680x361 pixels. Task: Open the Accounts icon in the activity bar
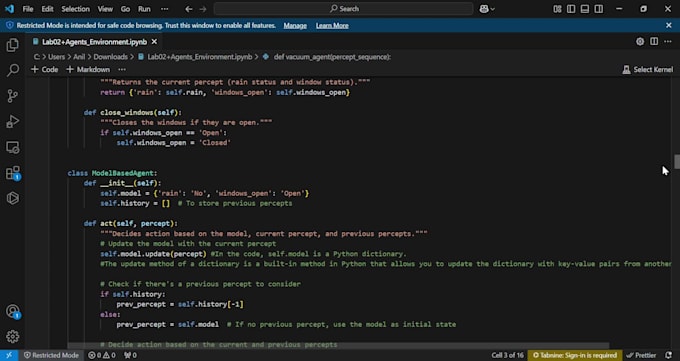pyautogui.click(x=13, y=311)
